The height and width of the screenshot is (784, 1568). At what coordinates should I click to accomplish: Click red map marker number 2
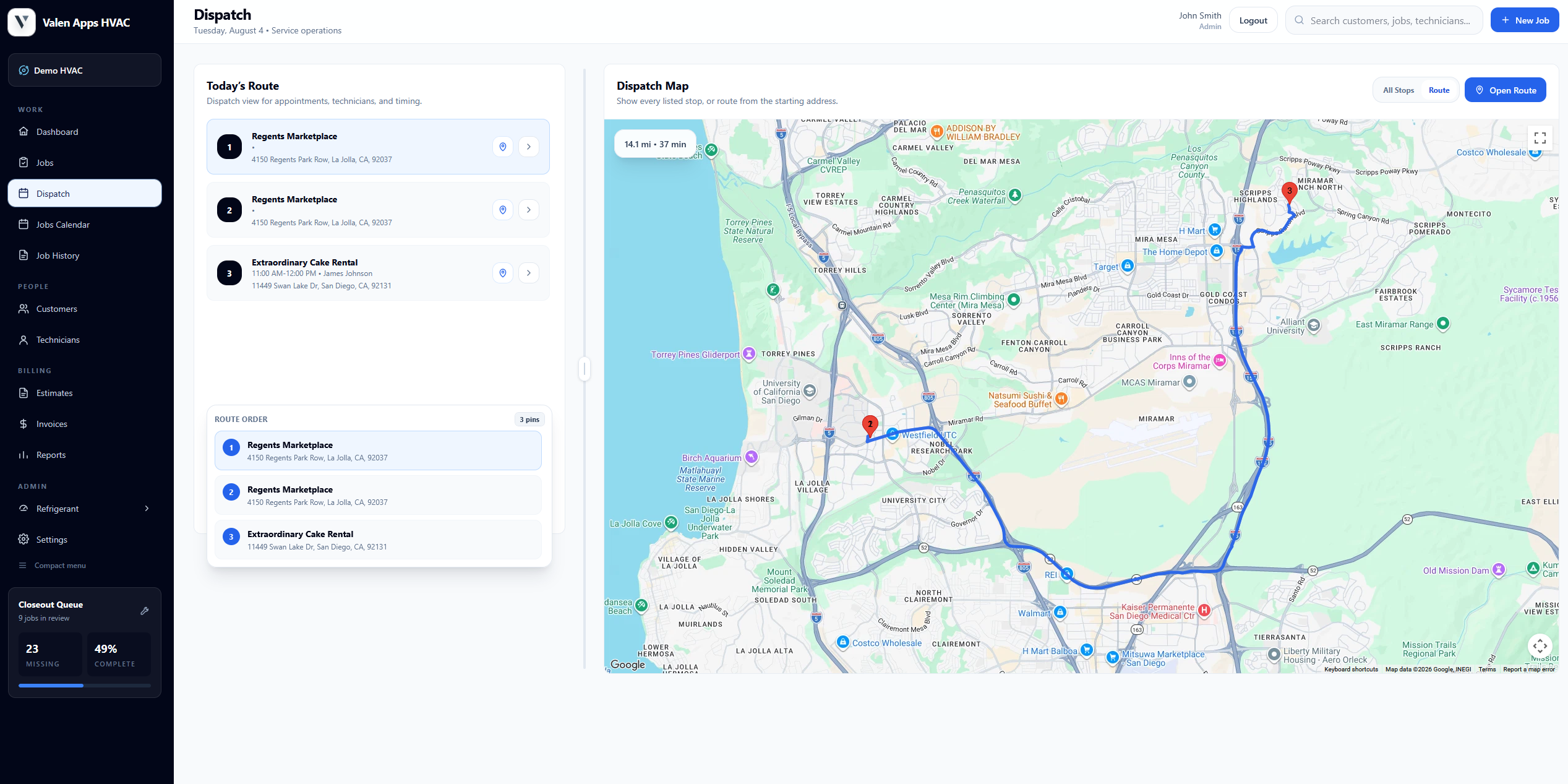(x=870, y=426)
